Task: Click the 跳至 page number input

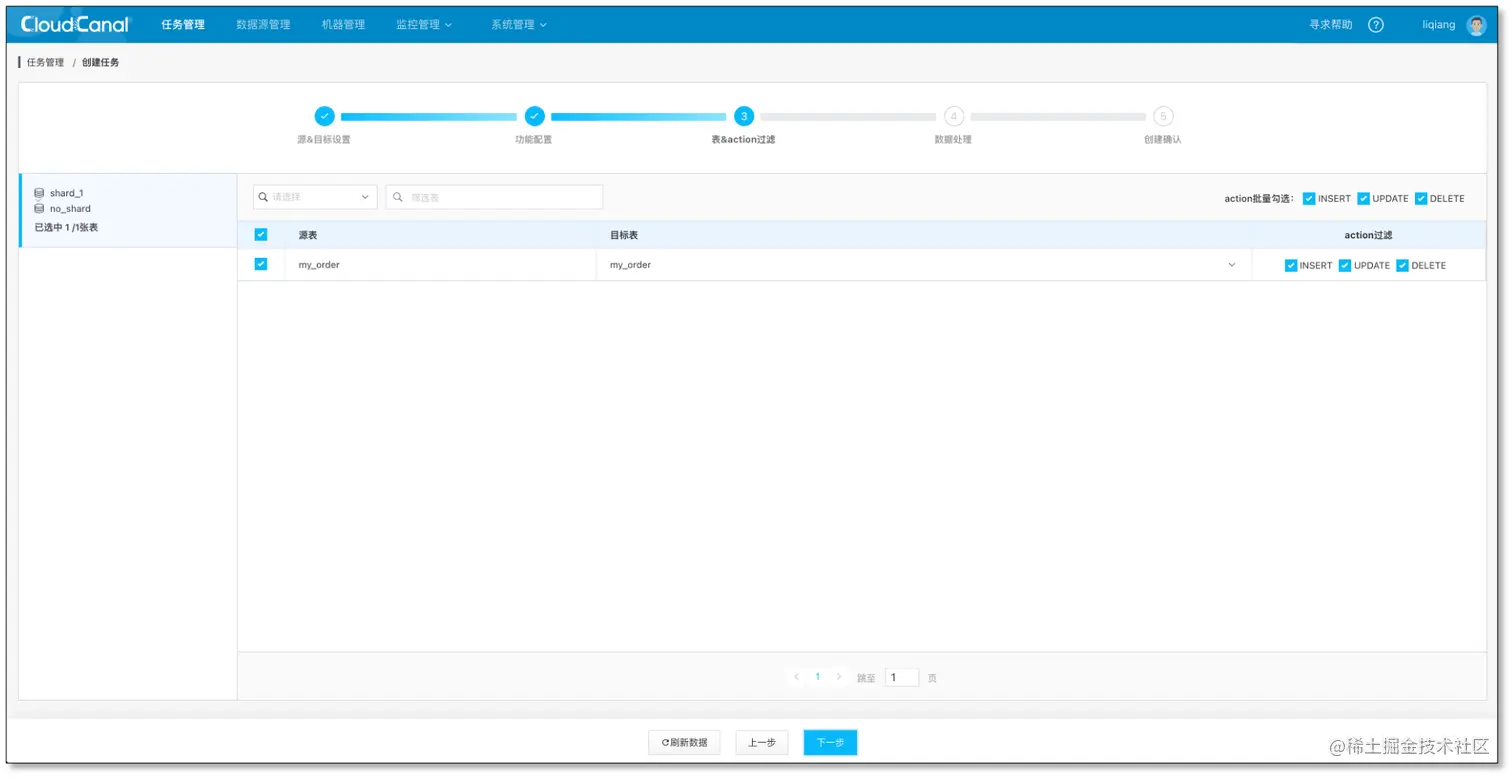Action: (x=902, y=677)
